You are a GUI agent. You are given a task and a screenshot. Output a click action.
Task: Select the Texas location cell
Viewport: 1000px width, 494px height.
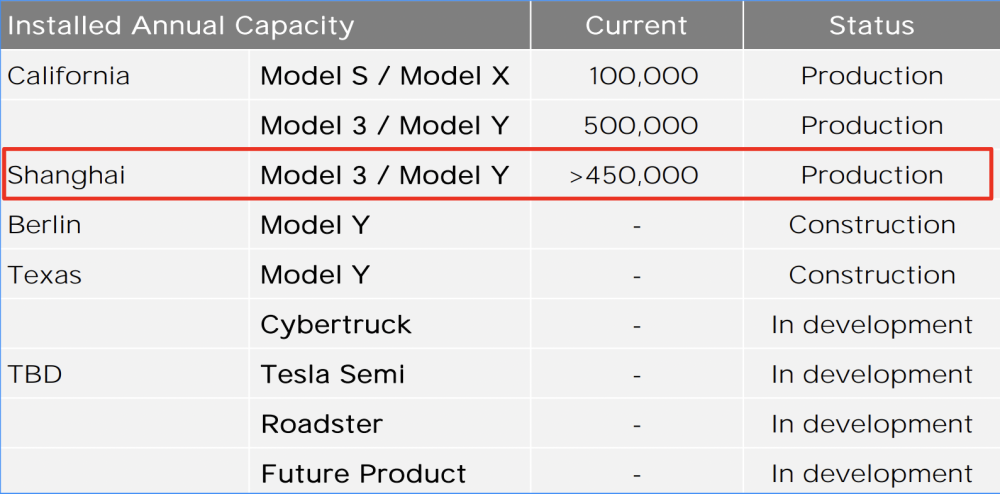click(45, 275)
